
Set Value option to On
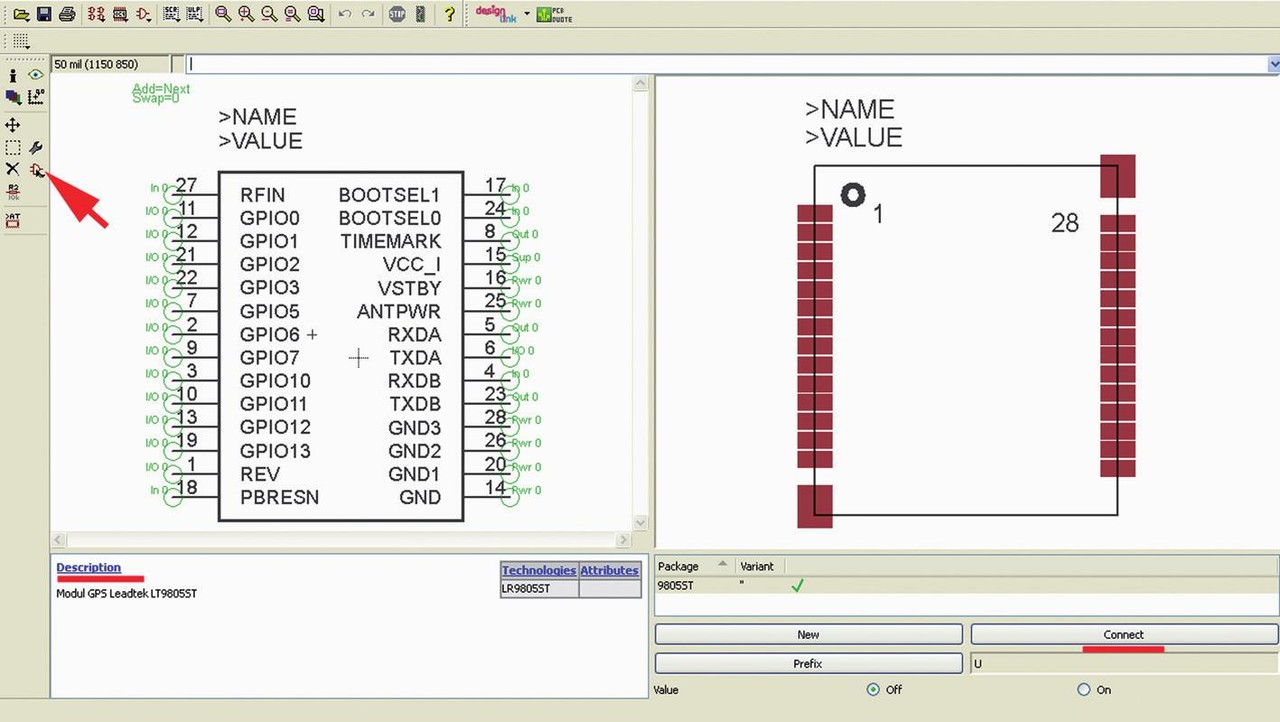[x=1084, y=690]
